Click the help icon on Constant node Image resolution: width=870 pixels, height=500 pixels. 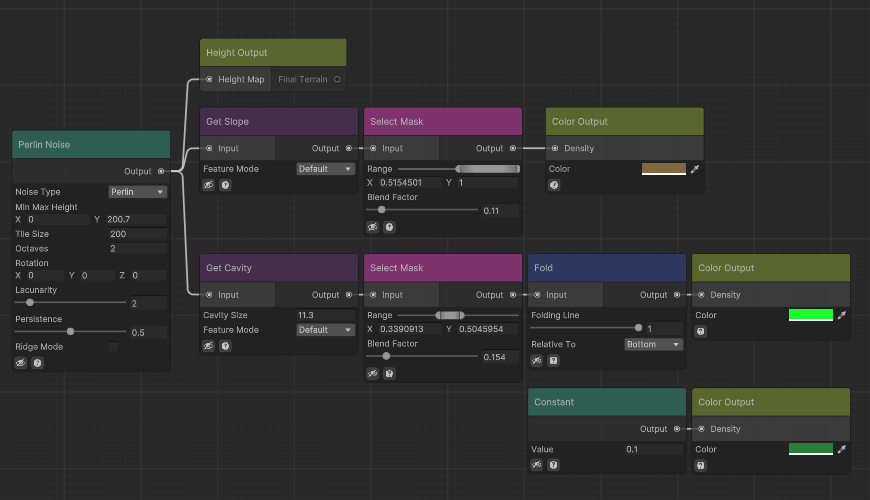click(553, 465)
